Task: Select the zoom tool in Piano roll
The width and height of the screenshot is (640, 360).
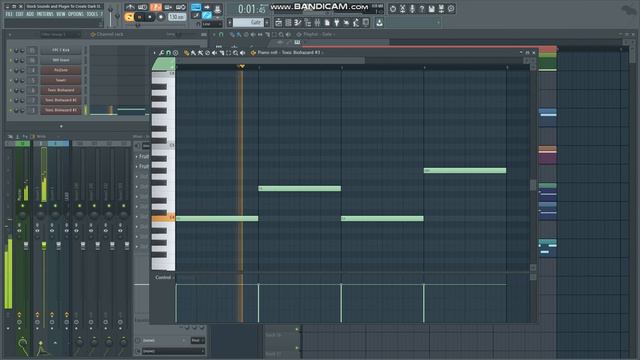Action: pyautogui.click(x=236, y=53)
